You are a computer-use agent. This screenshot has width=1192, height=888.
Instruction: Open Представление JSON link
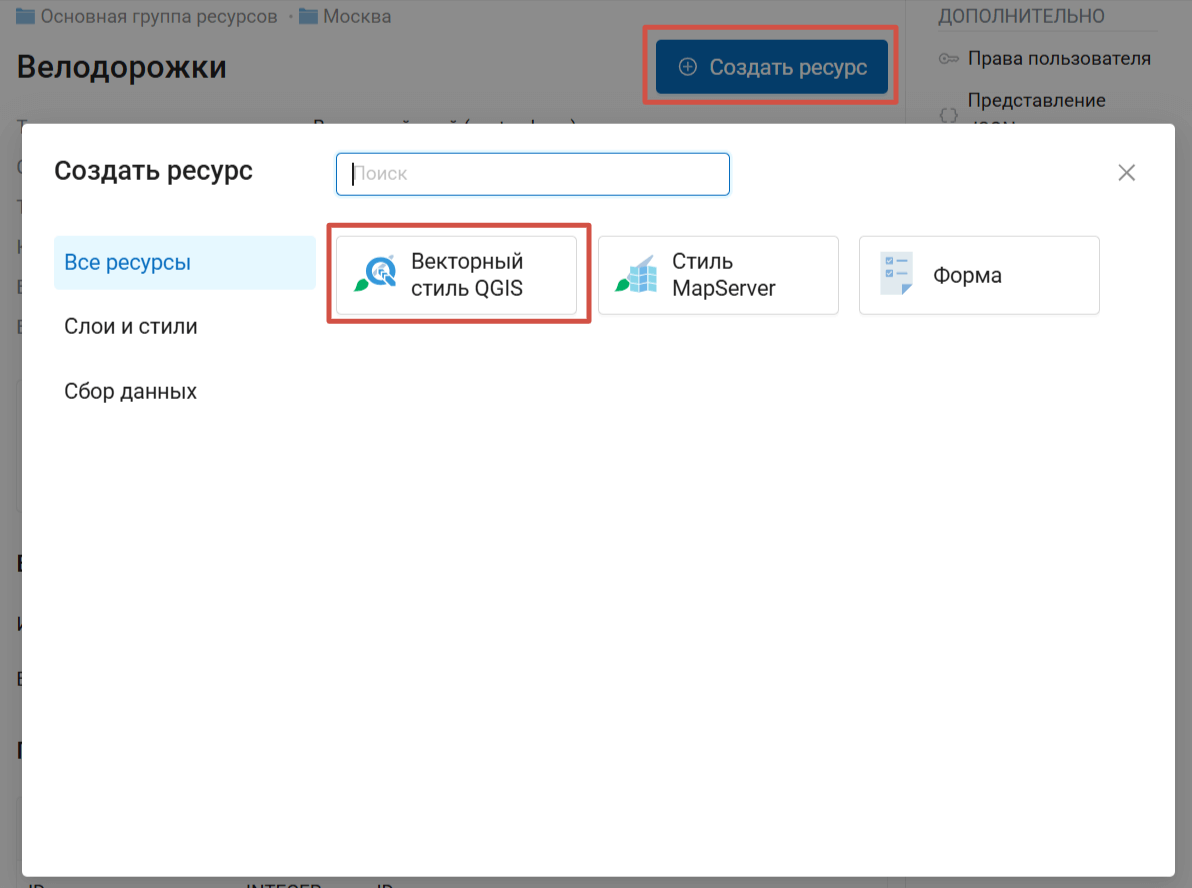pos(1036,101)
